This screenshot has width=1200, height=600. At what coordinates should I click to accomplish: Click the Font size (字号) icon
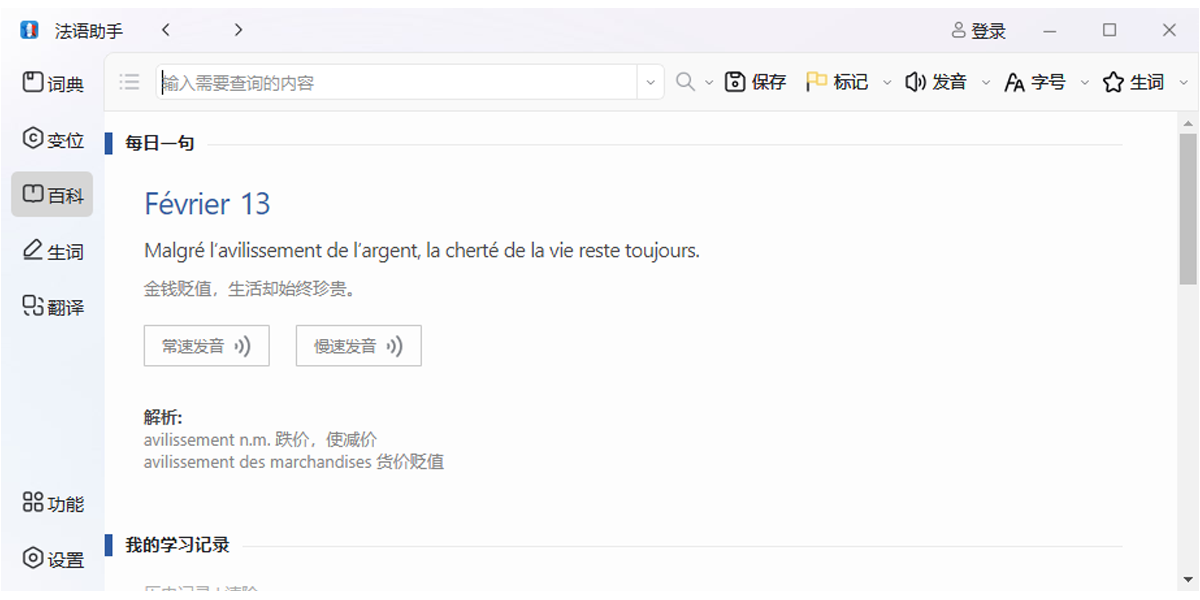[1014, 83]
